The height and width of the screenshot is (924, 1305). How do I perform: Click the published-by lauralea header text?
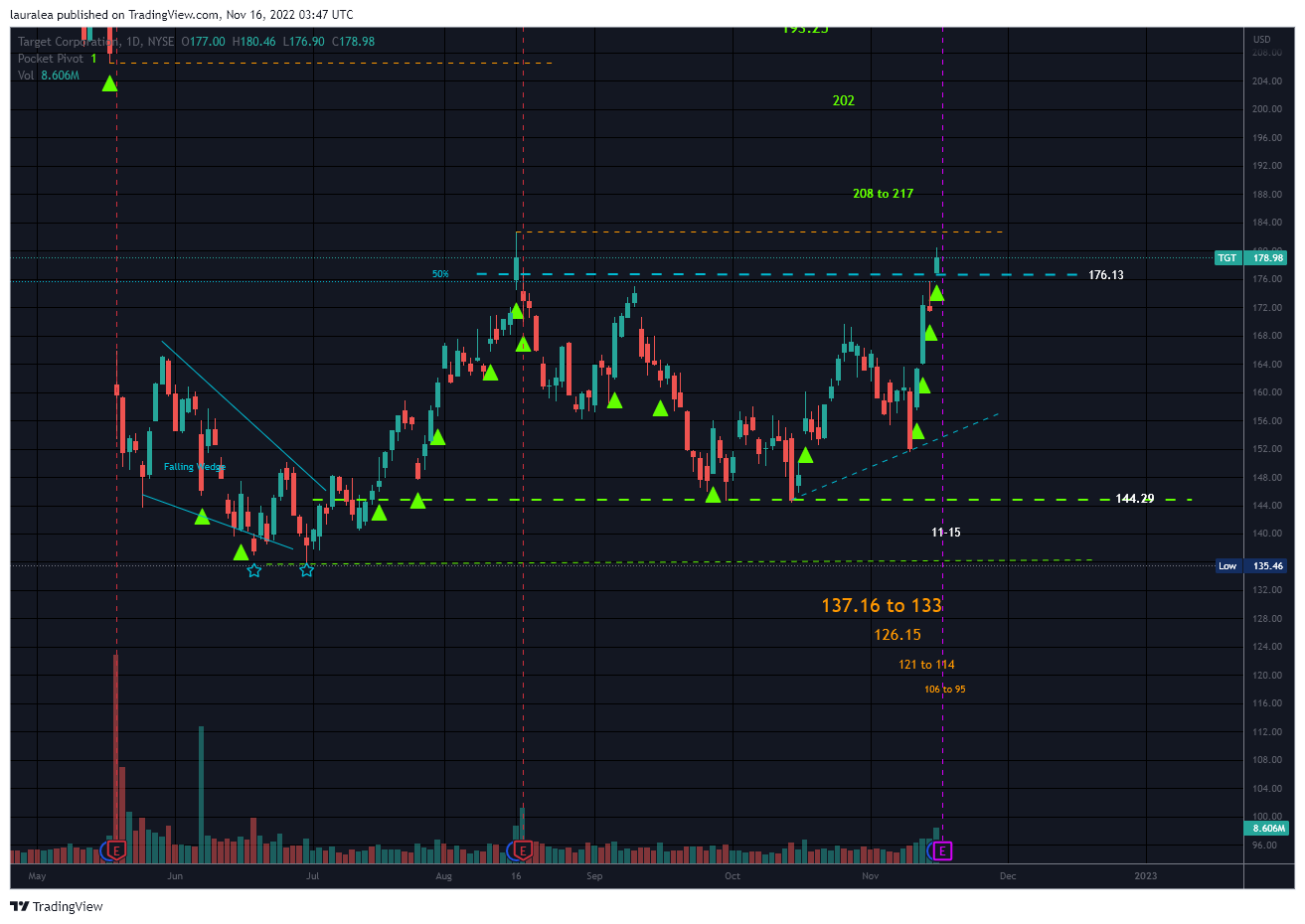(x=182, y=15)
